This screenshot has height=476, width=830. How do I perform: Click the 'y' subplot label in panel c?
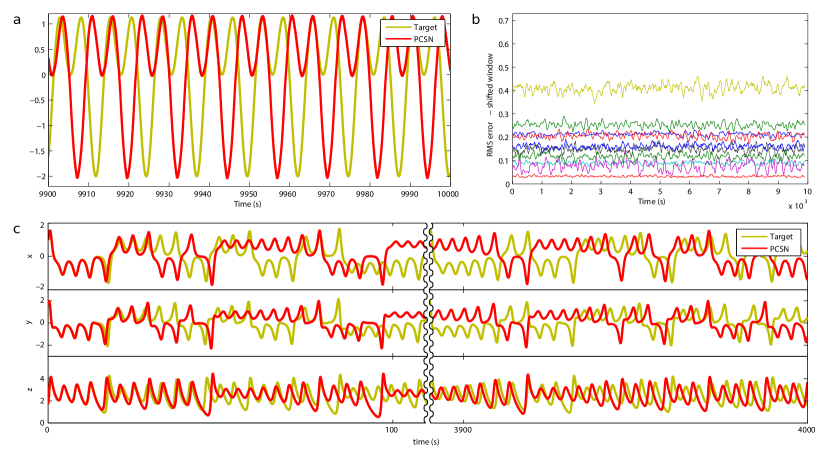(x=30, y=322)
